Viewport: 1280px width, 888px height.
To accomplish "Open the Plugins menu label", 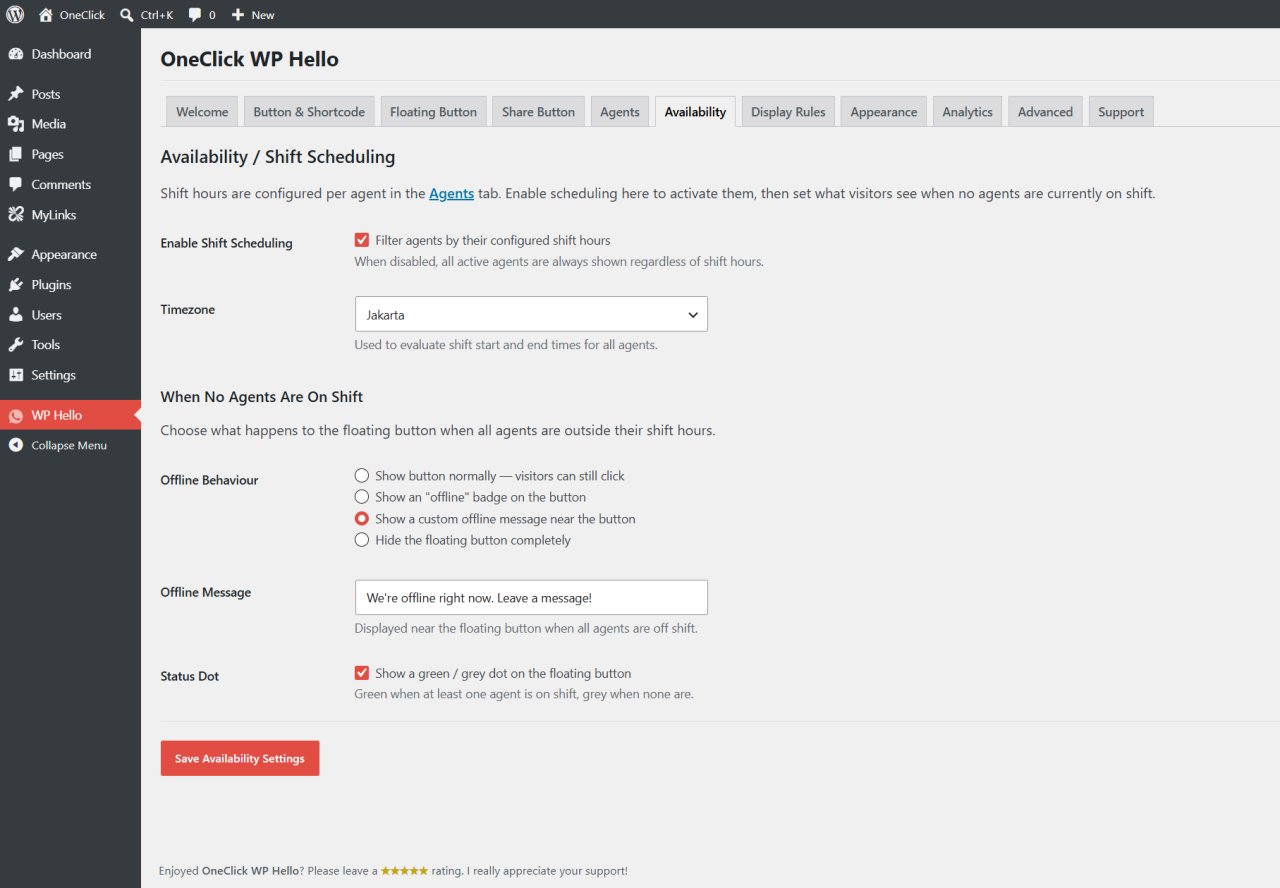I will [x=51, y=285].
